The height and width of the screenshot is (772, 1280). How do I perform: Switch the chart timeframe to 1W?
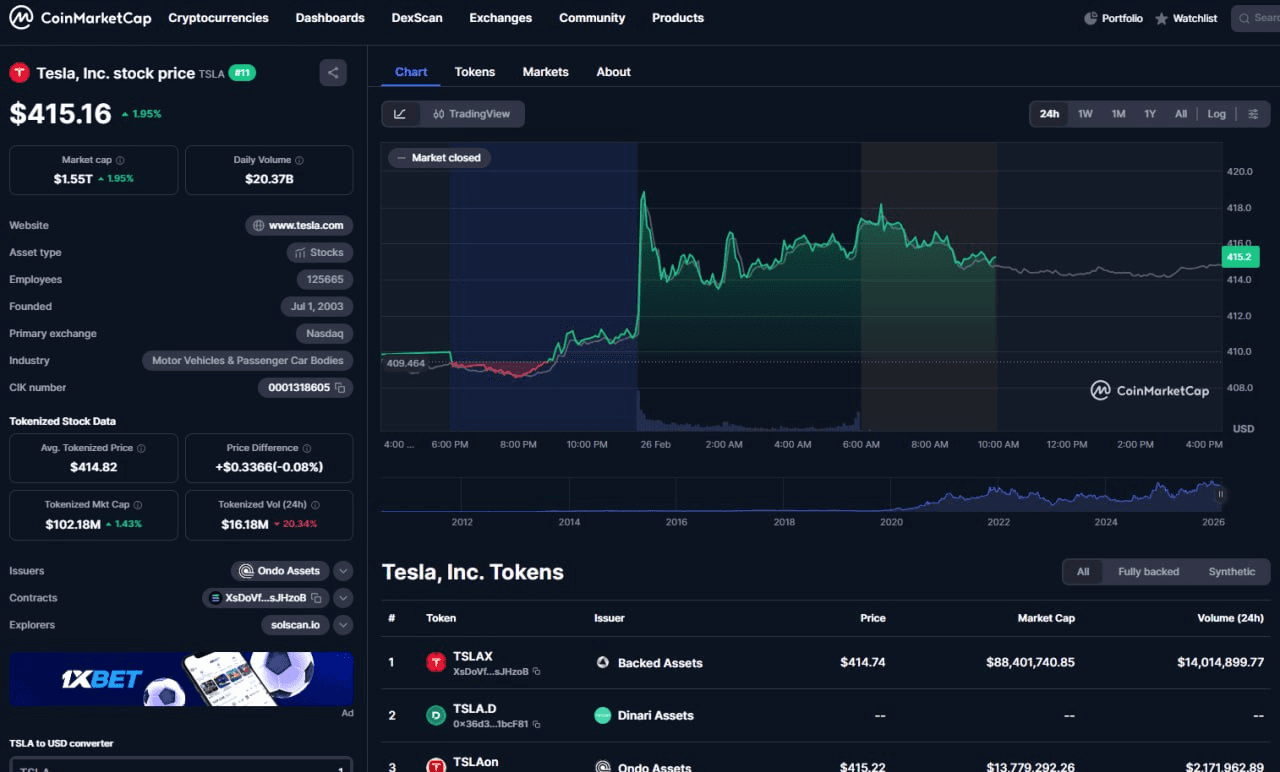(1085, 114)
